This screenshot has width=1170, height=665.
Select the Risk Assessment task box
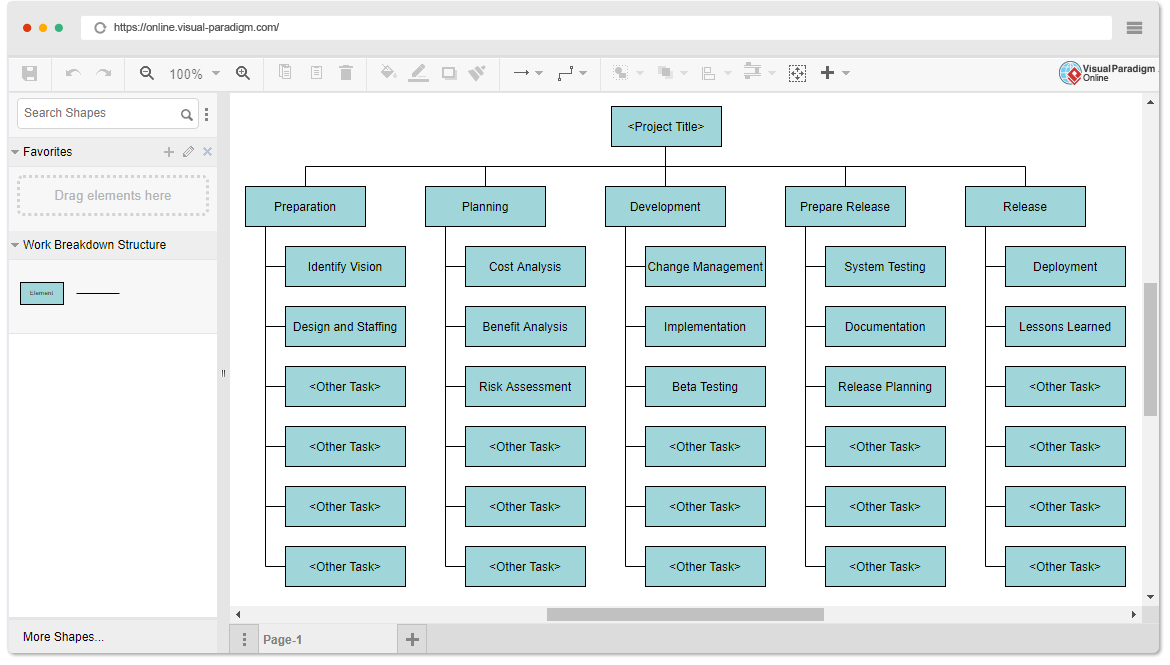coord(525,387)
